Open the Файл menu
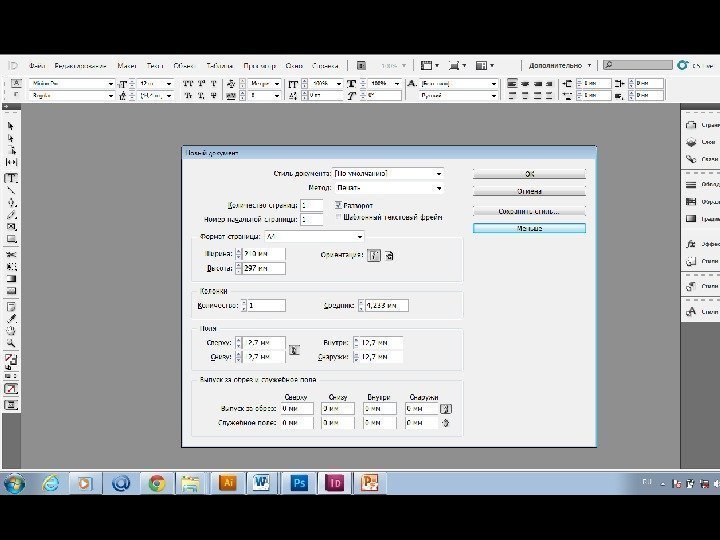 coord(37,66)
